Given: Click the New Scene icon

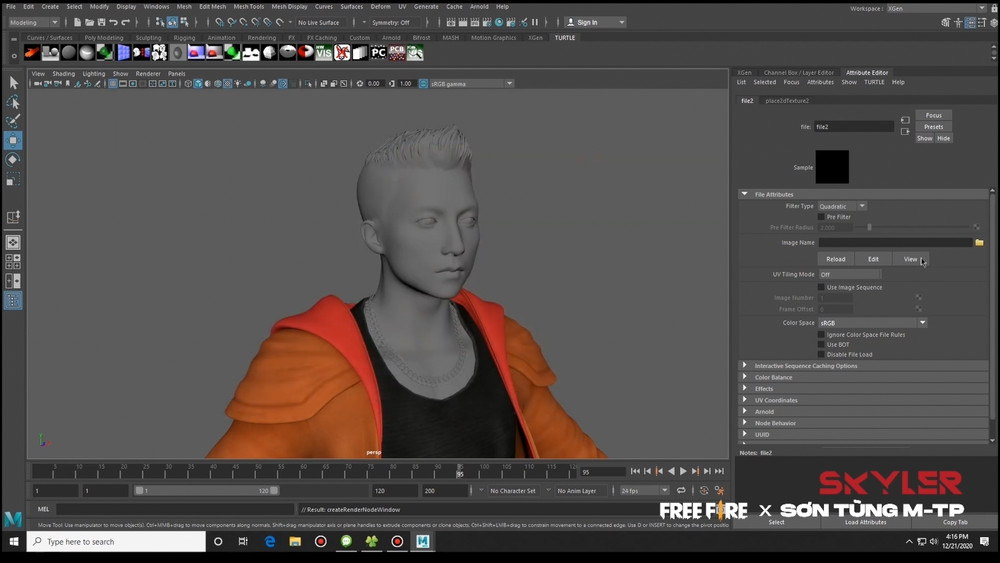Looking at the screenshot, I should (x=77, y=22).
